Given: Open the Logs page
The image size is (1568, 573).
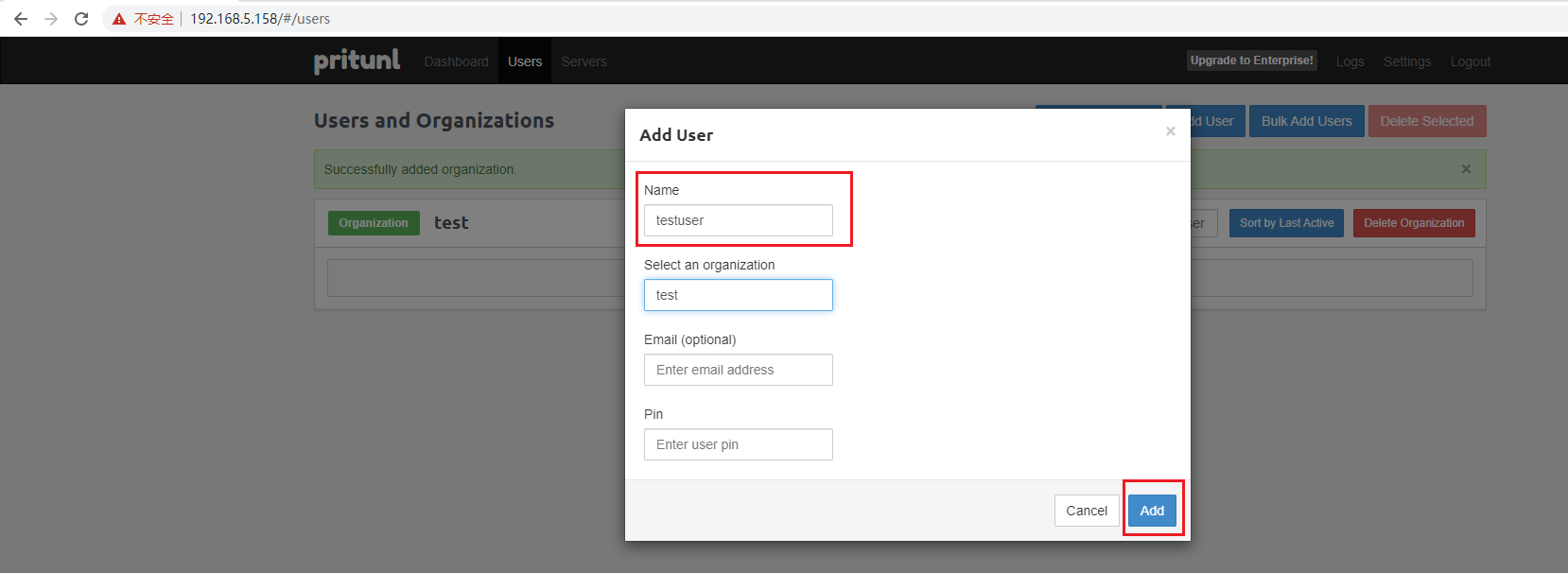Looking at the screenshot, I should [1350, 61].
